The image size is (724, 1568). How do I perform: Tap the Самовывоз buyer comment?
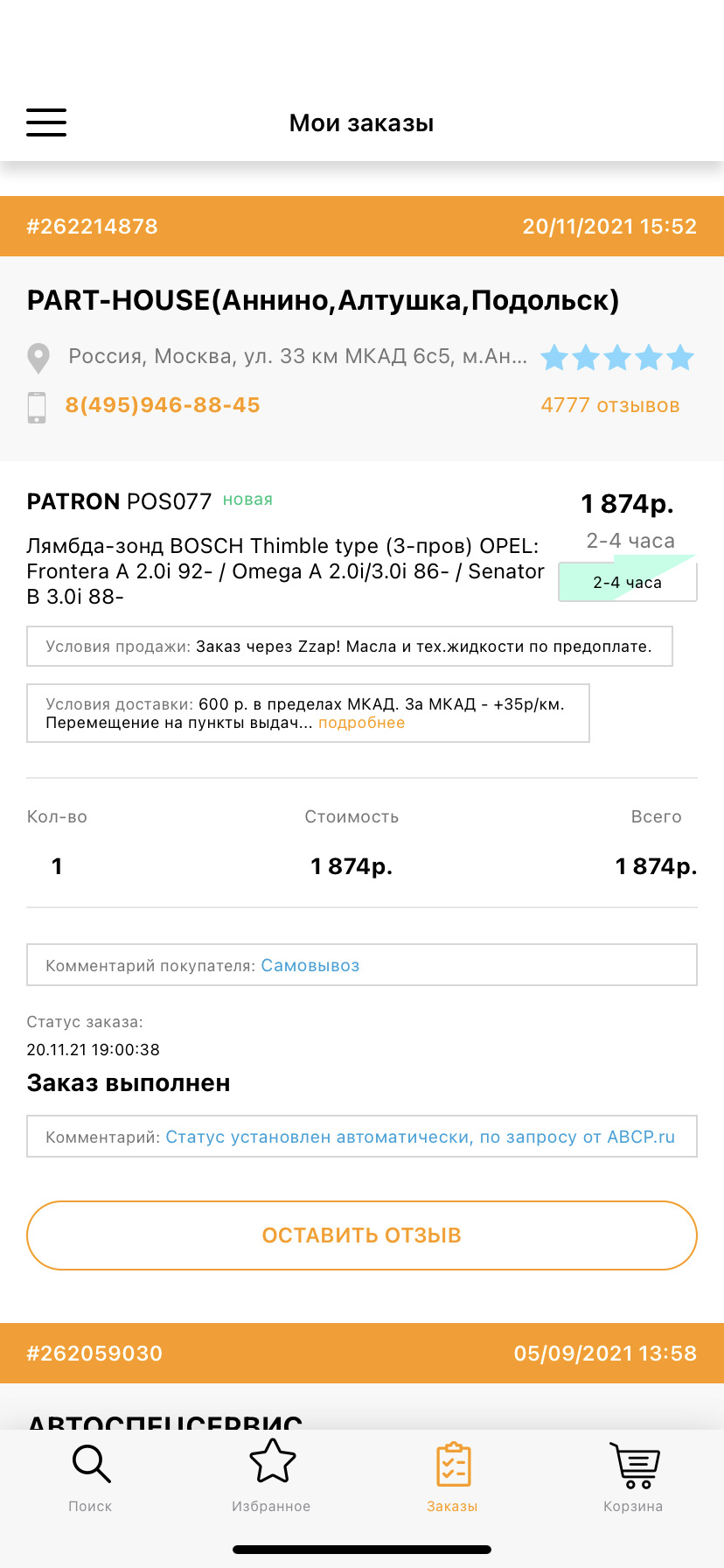(310, 966)
